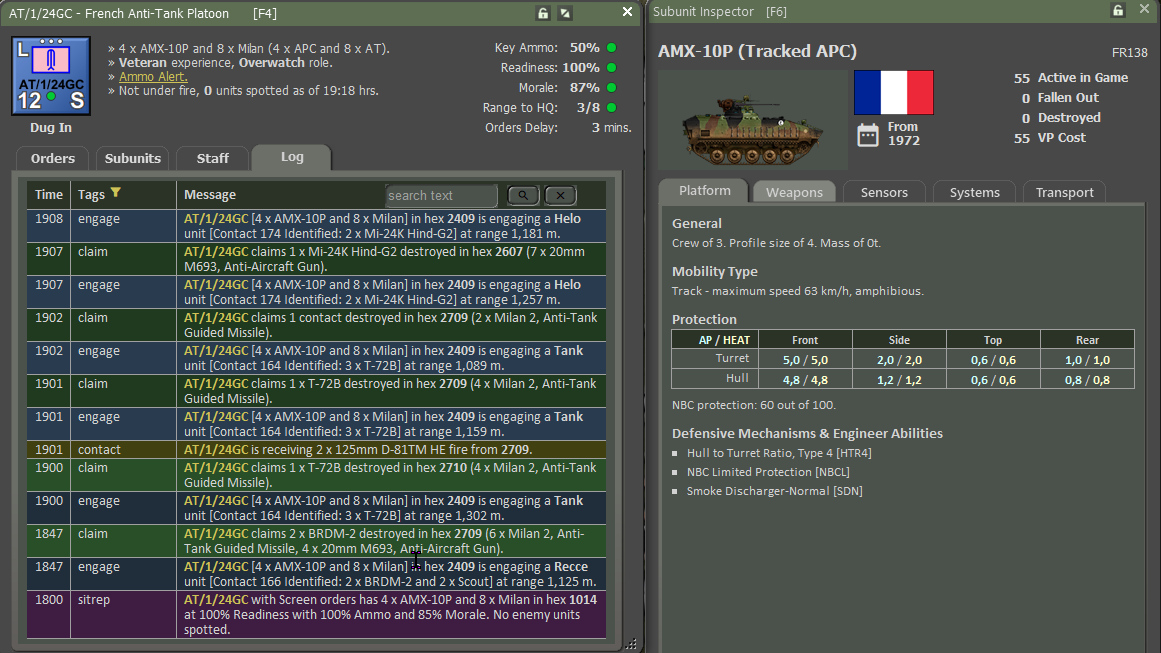The width and height of the screenshot is (1161, 653).
Task: Click Smoke Discharger-Normal [SDN] entry
Action: tap(774, 491)
